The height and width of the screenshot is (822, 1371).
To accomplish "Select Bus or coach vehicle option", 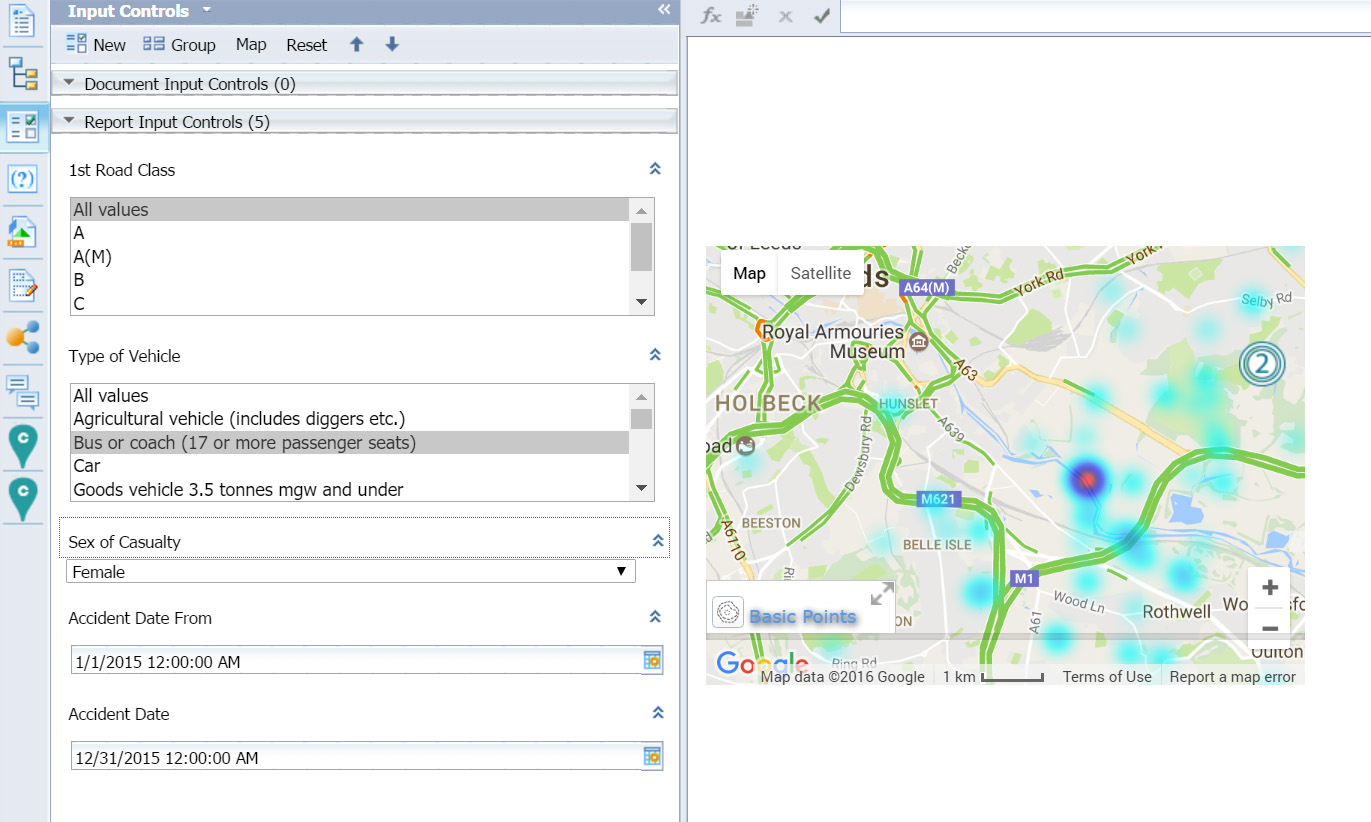I will click(350, 442).
